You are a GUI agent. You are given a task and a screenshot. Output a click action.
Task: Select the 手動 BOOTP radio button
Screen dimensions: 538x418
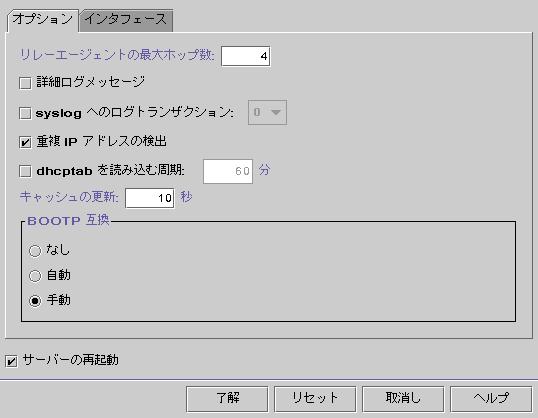pos(35,301)
